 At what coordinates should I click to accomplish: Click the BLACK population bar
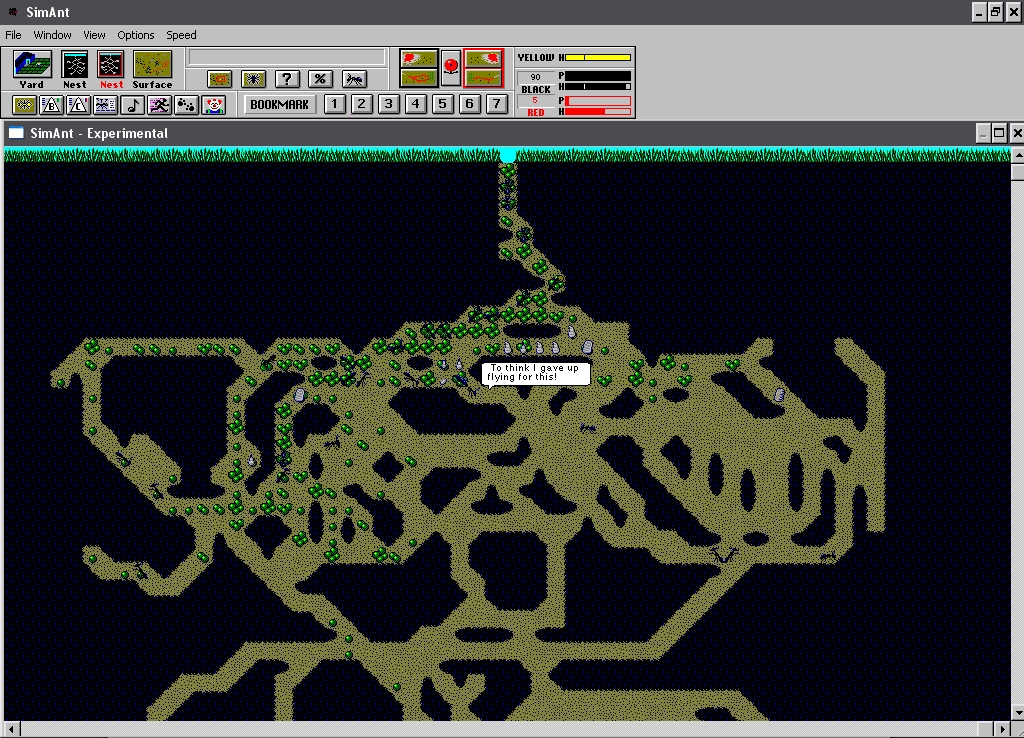[x=598, y=76]
